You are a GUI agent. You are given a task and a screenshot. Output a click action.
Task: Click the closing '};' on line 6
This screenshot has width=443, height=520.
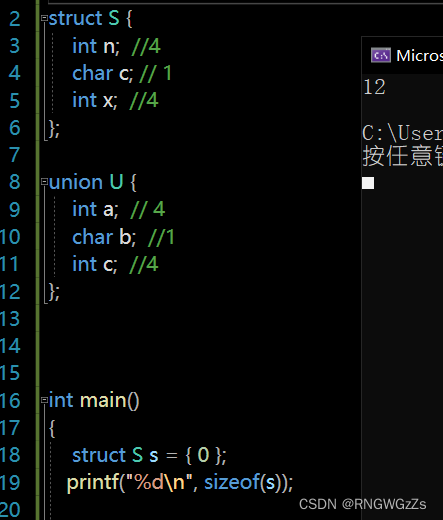pyautogui.click(x=54, y=128)
